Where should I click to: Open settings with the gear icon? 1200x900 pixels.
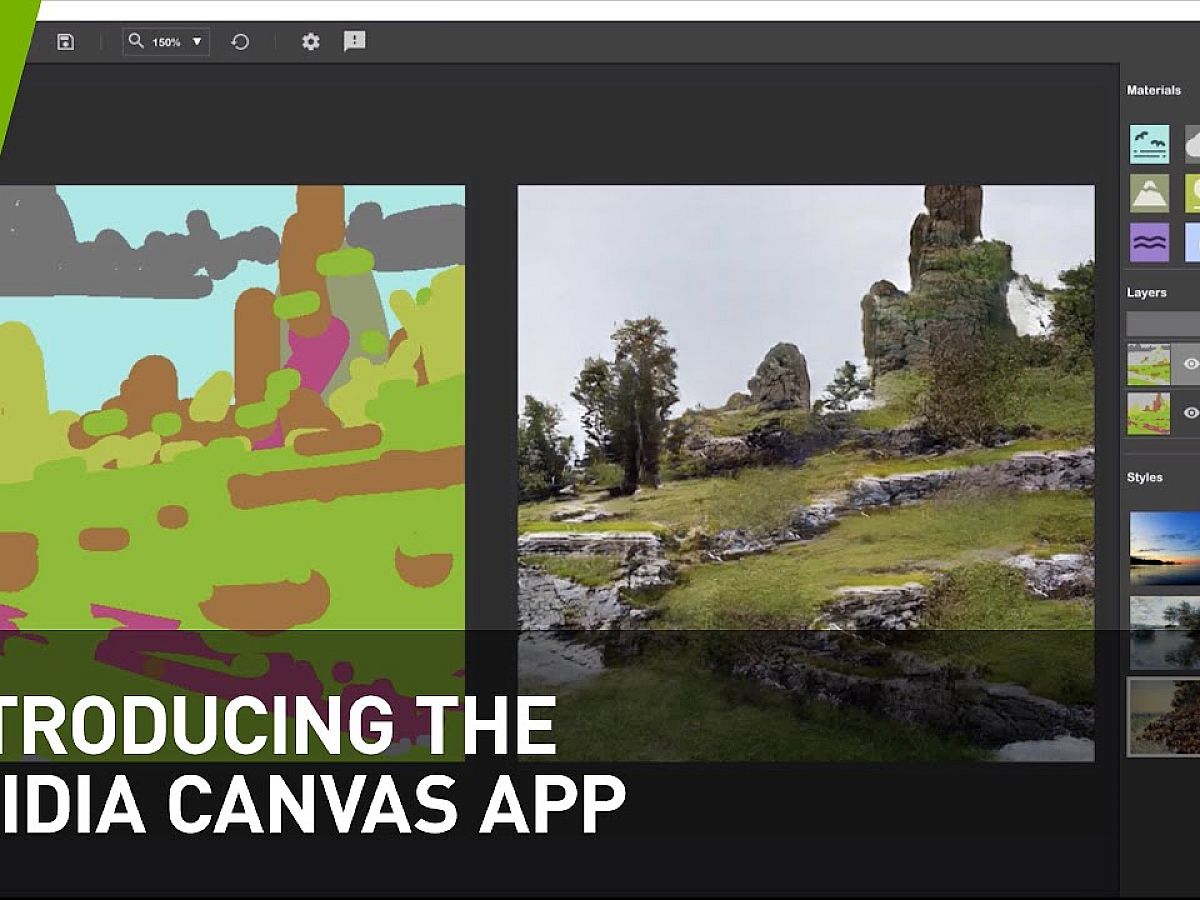click(x=311, y=42)
